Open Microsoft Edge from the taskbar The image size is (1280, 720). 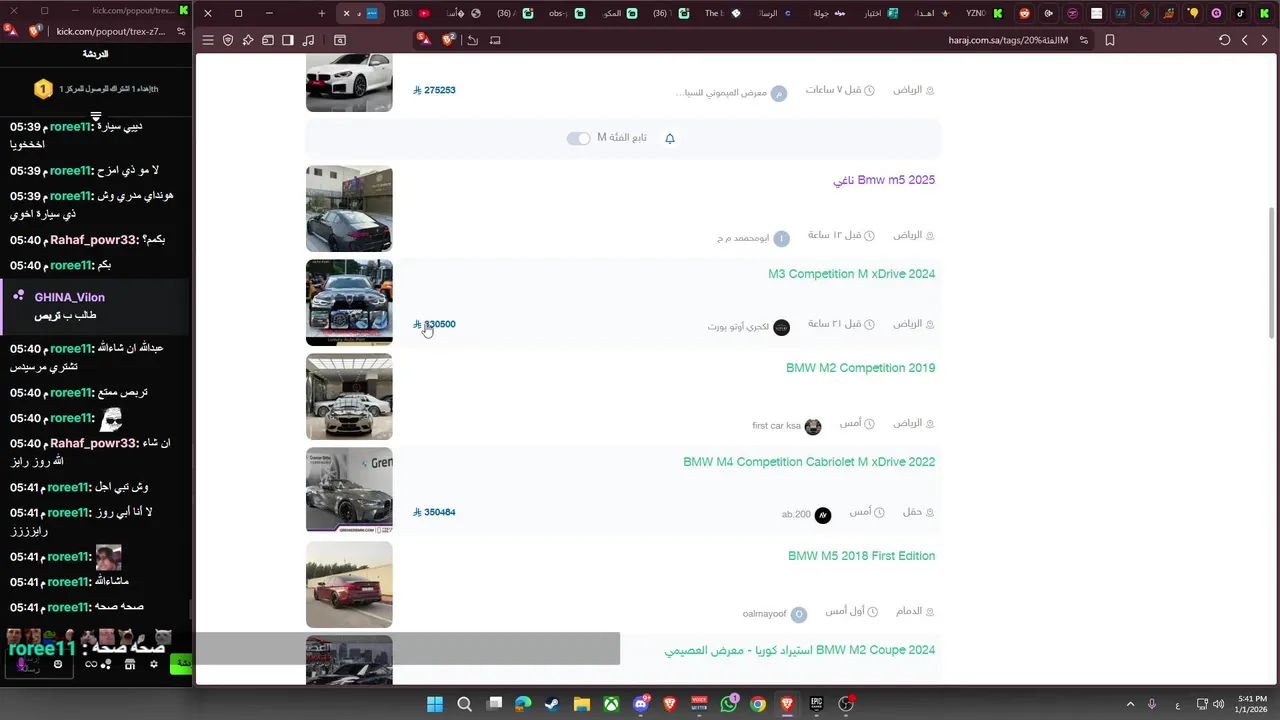[523, 704]
